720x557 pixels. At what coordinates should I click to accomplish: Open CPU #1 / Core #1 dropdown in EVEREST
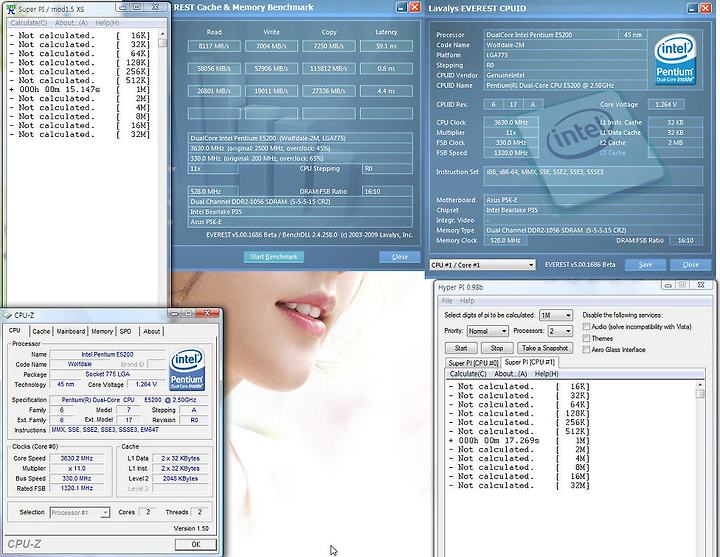(x=483, y=265)
